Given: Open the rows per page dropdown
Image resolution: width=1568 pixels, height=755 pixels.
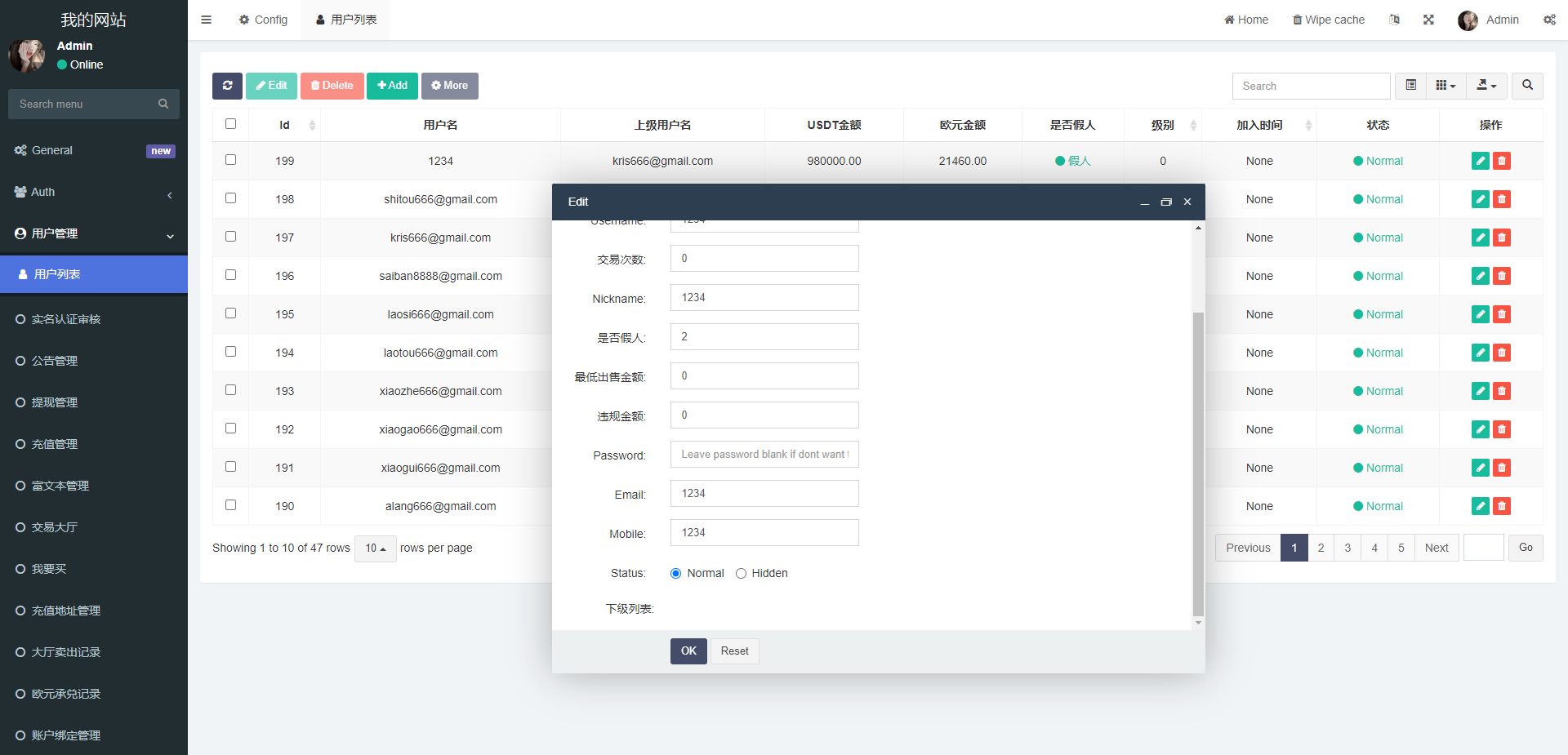Looking at the screenshot, I should 376,548.
